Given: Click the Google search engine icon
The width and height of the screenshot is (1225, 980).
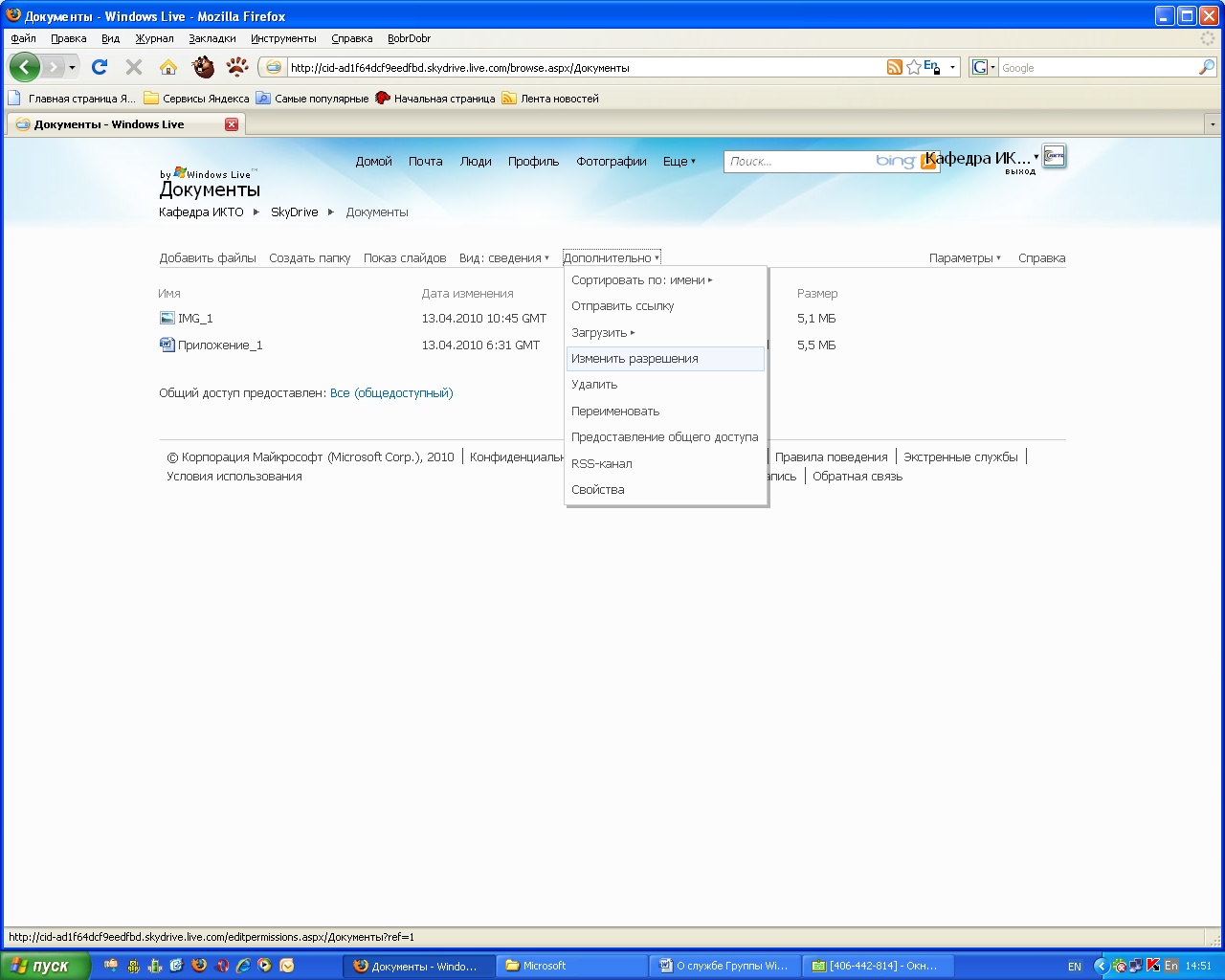Looking at the screenshot, I should (x=980, y=67).
